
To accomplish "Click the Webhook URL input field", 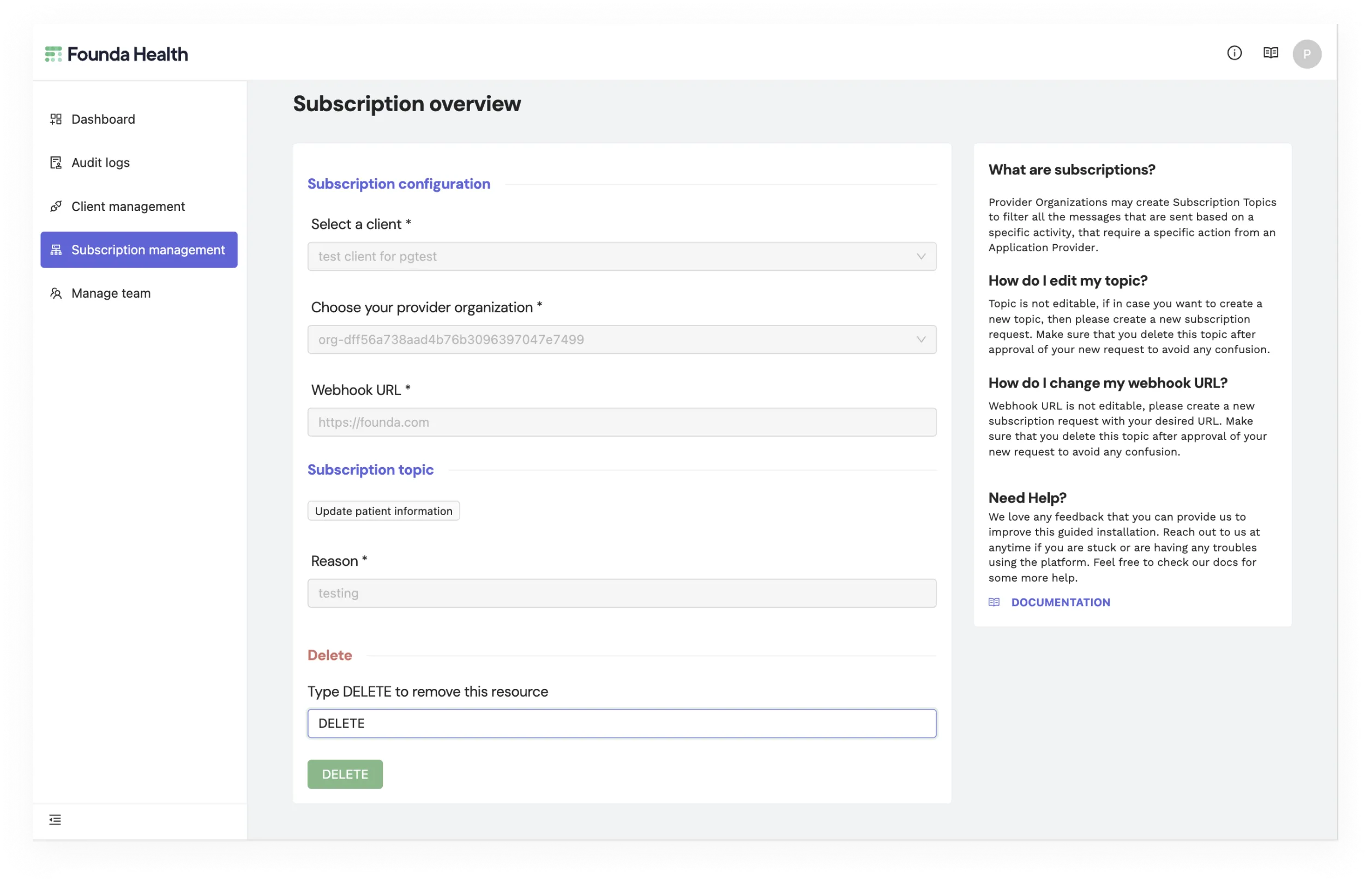I will 622,422.
